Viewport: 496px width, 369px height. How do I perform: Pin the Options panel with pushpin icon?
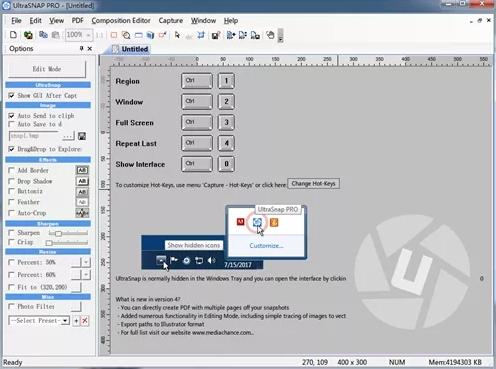tap(81, 49)
